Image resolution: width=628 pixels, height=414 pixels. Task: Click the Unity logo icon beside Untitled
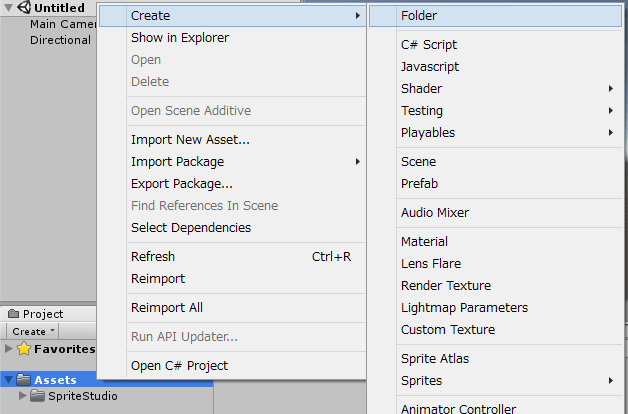[x=24, y=7]
